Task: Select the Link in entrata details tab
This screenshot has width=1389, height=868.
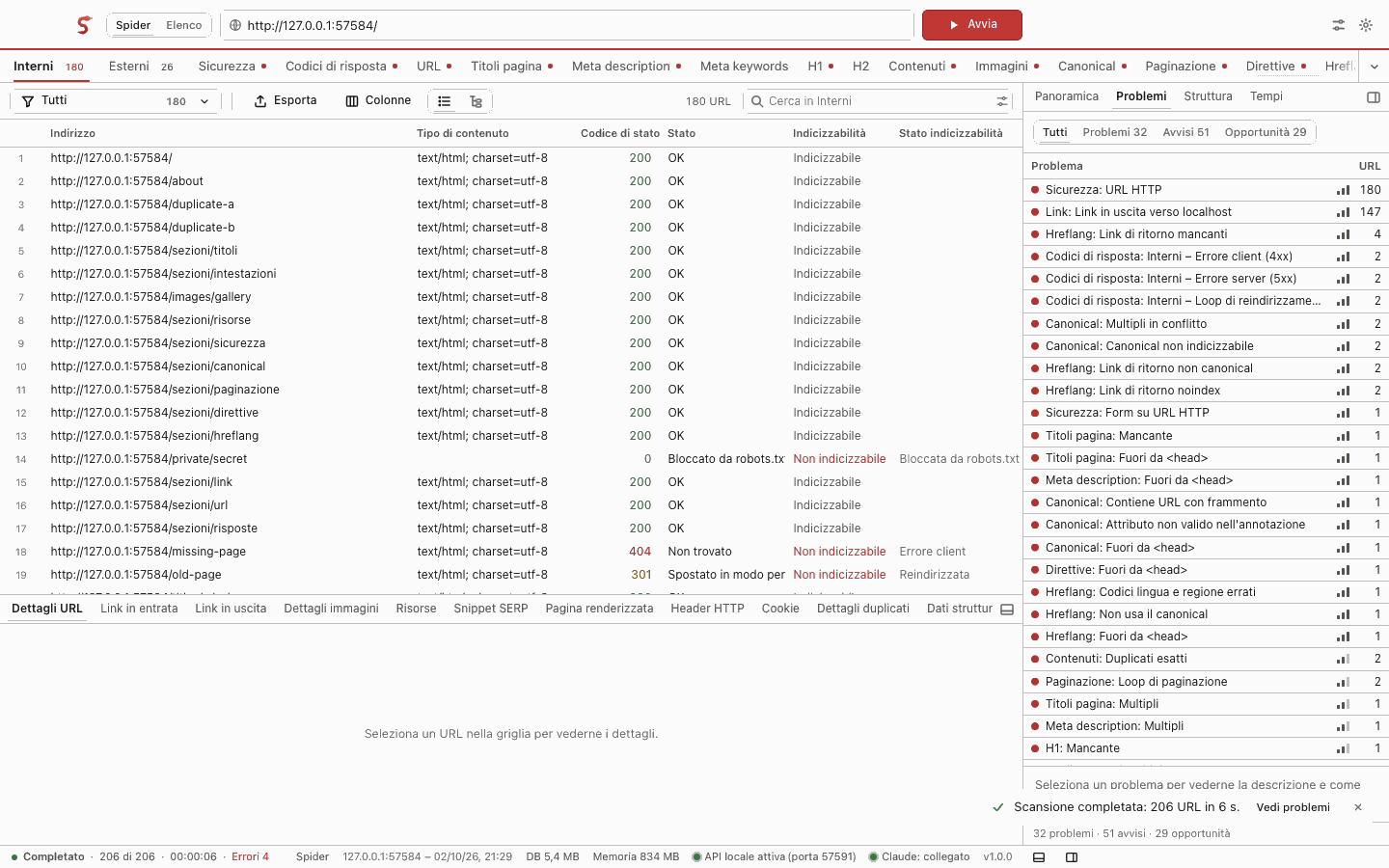Action: (x=139, y=609)
